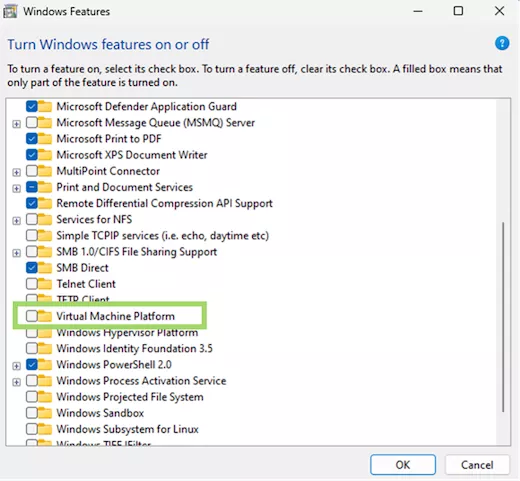The image size is (520, 481).
Task: Click the Windows Features title bar icon
Action: pos(10,12)
